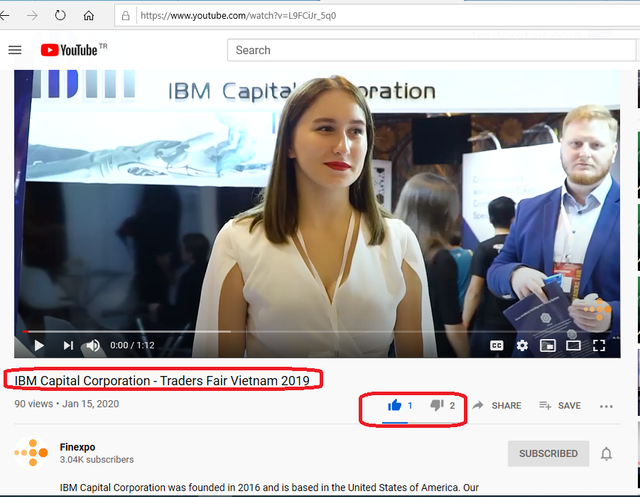Open the Finexpo channel avatar
The height and width of the screenshot is (497, 640).
[x=31, y=453]
